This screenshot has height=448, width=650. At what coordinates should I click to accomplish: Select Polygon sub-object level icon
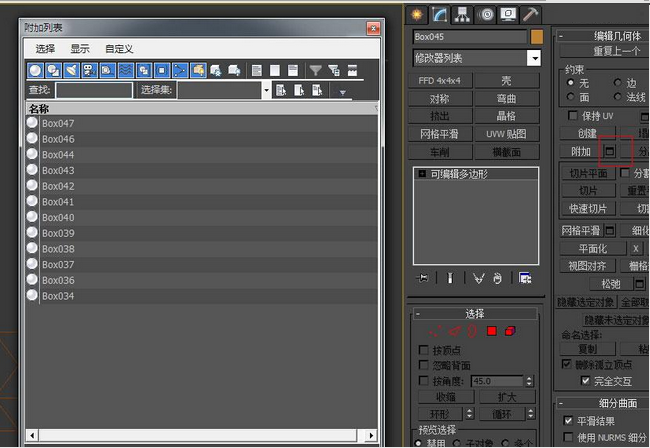(x=492, y=331)
